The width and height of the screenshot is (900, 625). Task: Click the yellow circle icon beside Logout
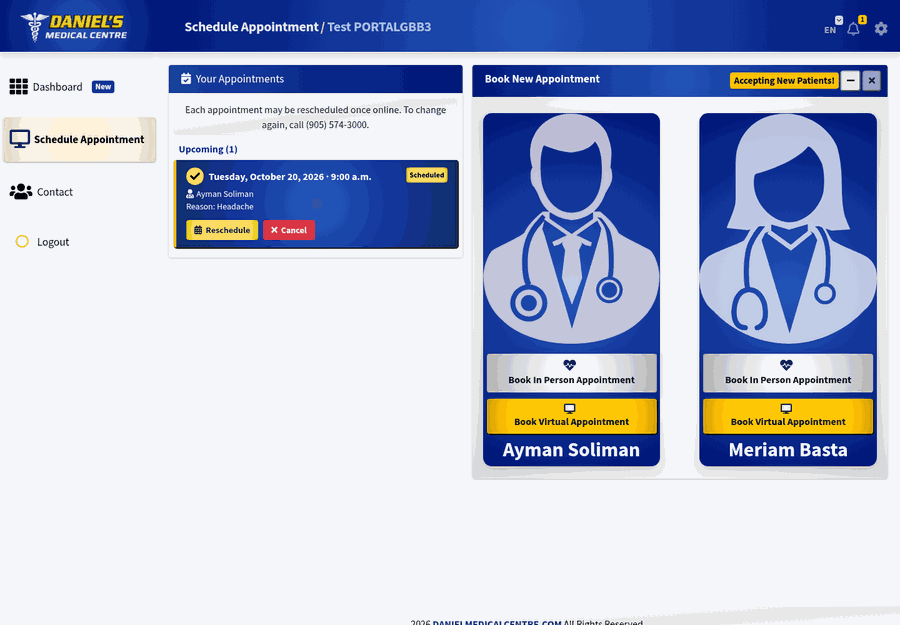point(22,242)
